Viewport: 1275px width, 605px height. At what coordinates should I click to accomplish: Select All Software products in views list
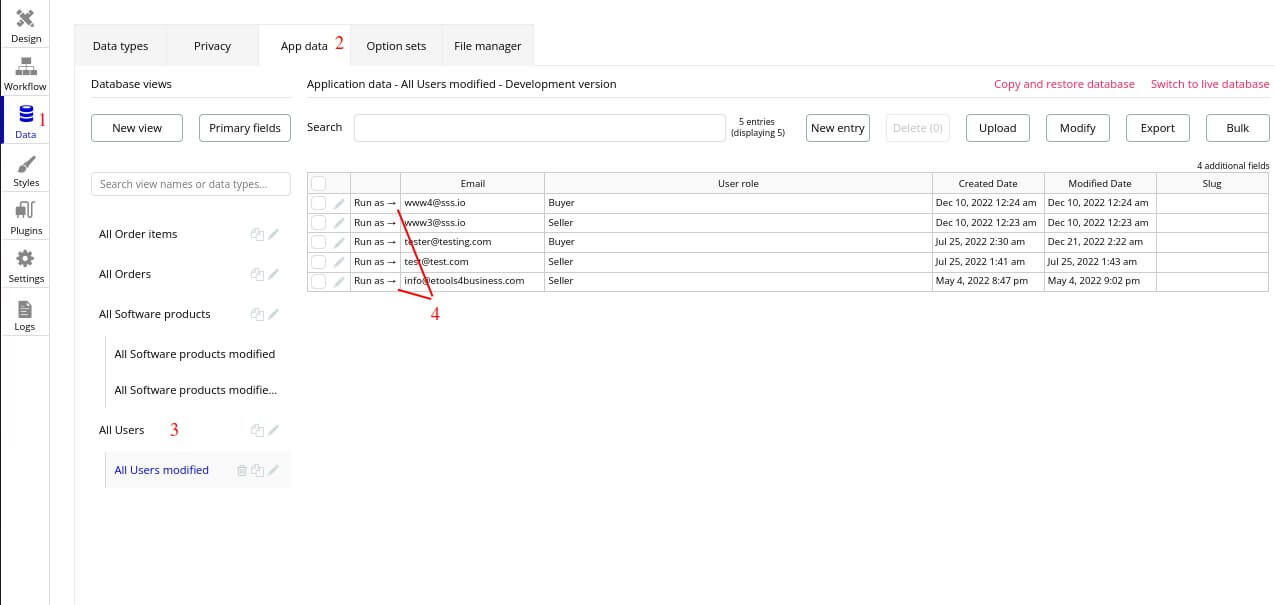click(x=154, y=314)
